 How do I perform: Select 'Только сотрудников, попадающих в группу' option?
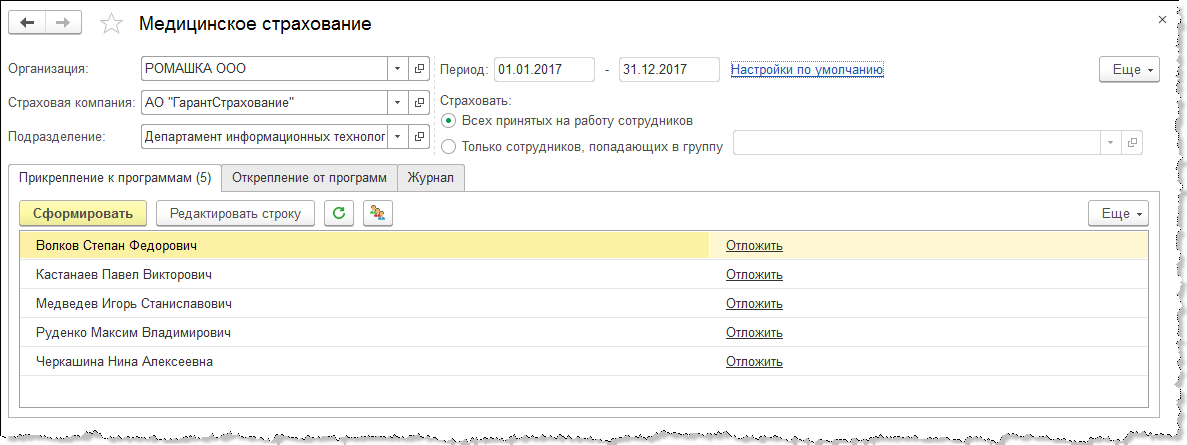(x=448, y=146)
